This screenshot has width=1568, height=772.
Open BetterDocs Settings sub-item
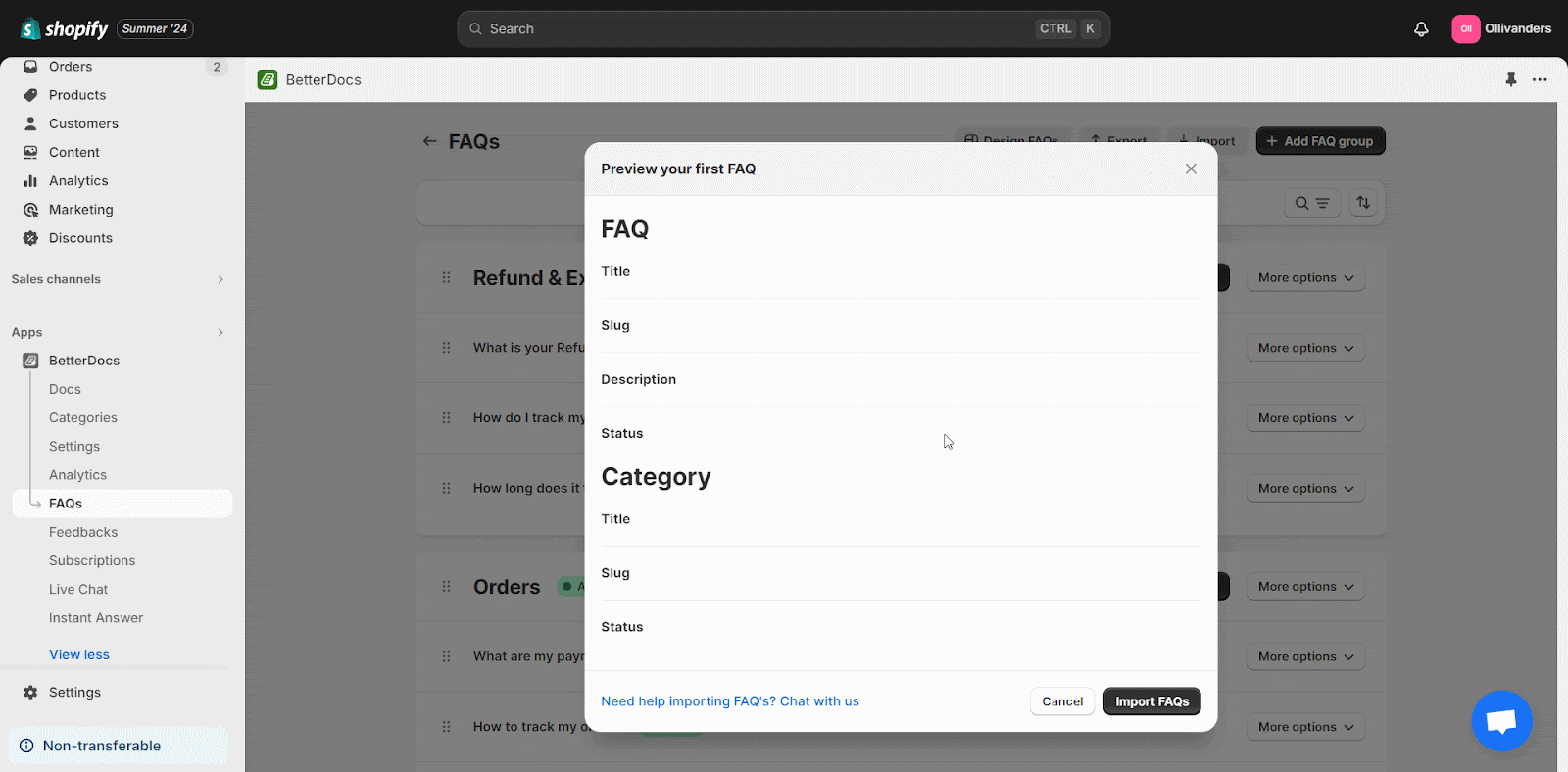click(x=74, y=446)
